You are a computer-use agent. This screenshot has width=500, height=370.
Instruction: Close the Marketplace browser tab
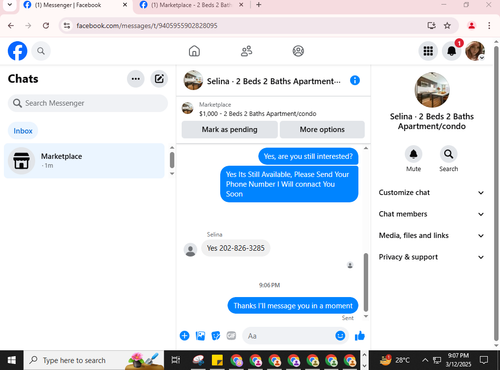click(x=241, y=5)
